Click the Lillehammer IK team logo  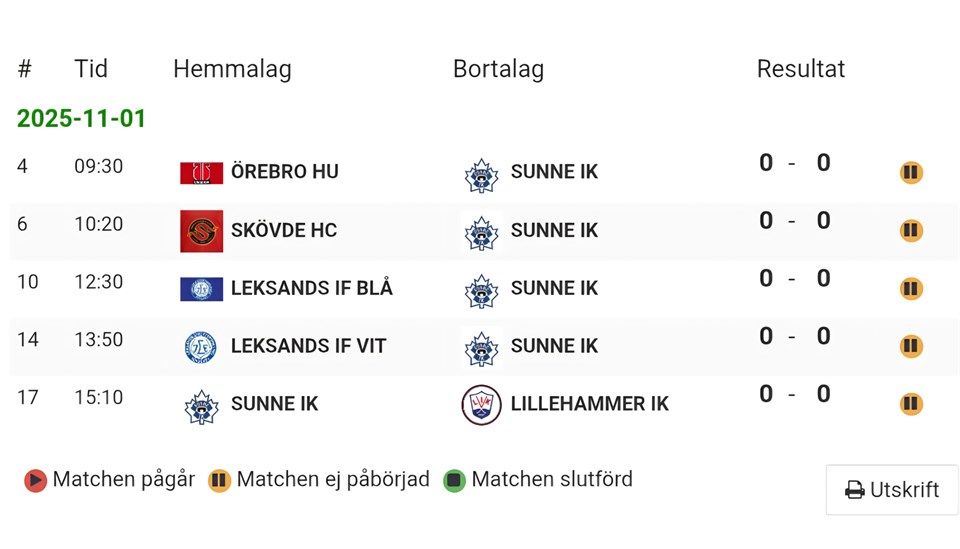[481, 405]
